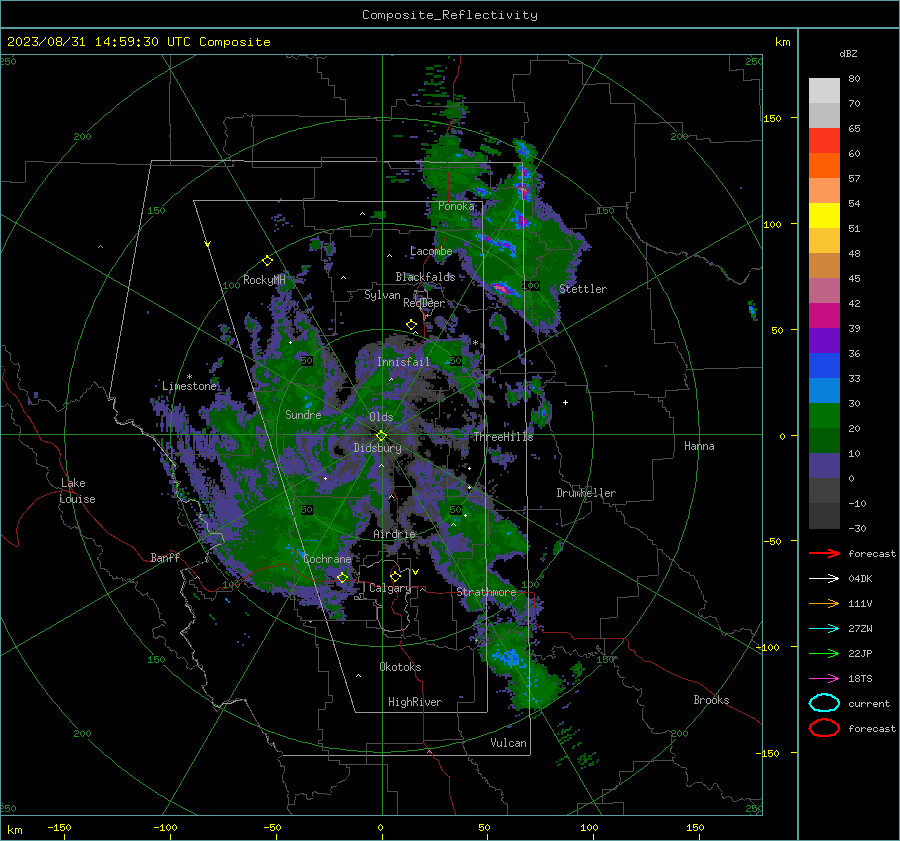Click the HighRiver town label

[415, 702]
